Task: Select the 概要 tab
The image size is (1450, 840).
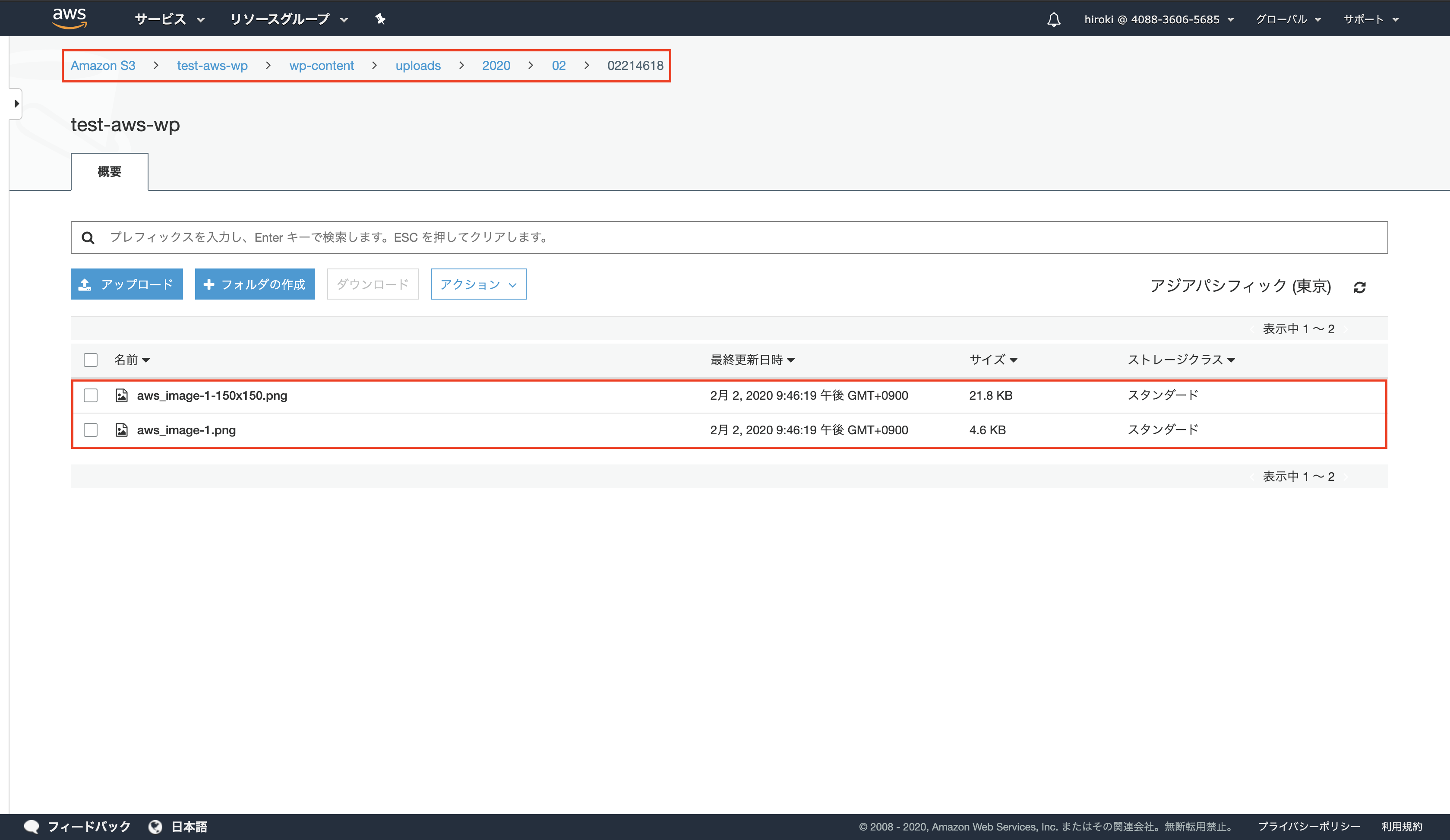Action: pyautogui.click(x=109, y=171)
